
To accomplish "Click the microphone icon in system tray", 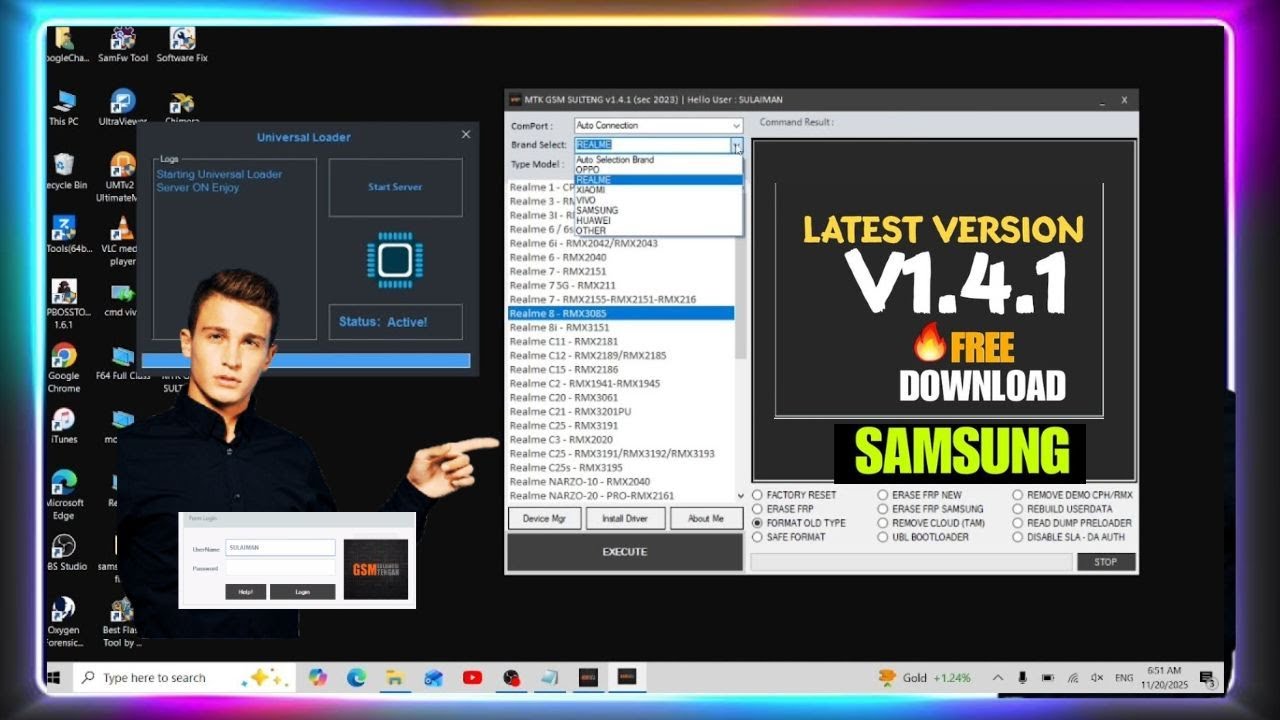I will click(1022, 678).
